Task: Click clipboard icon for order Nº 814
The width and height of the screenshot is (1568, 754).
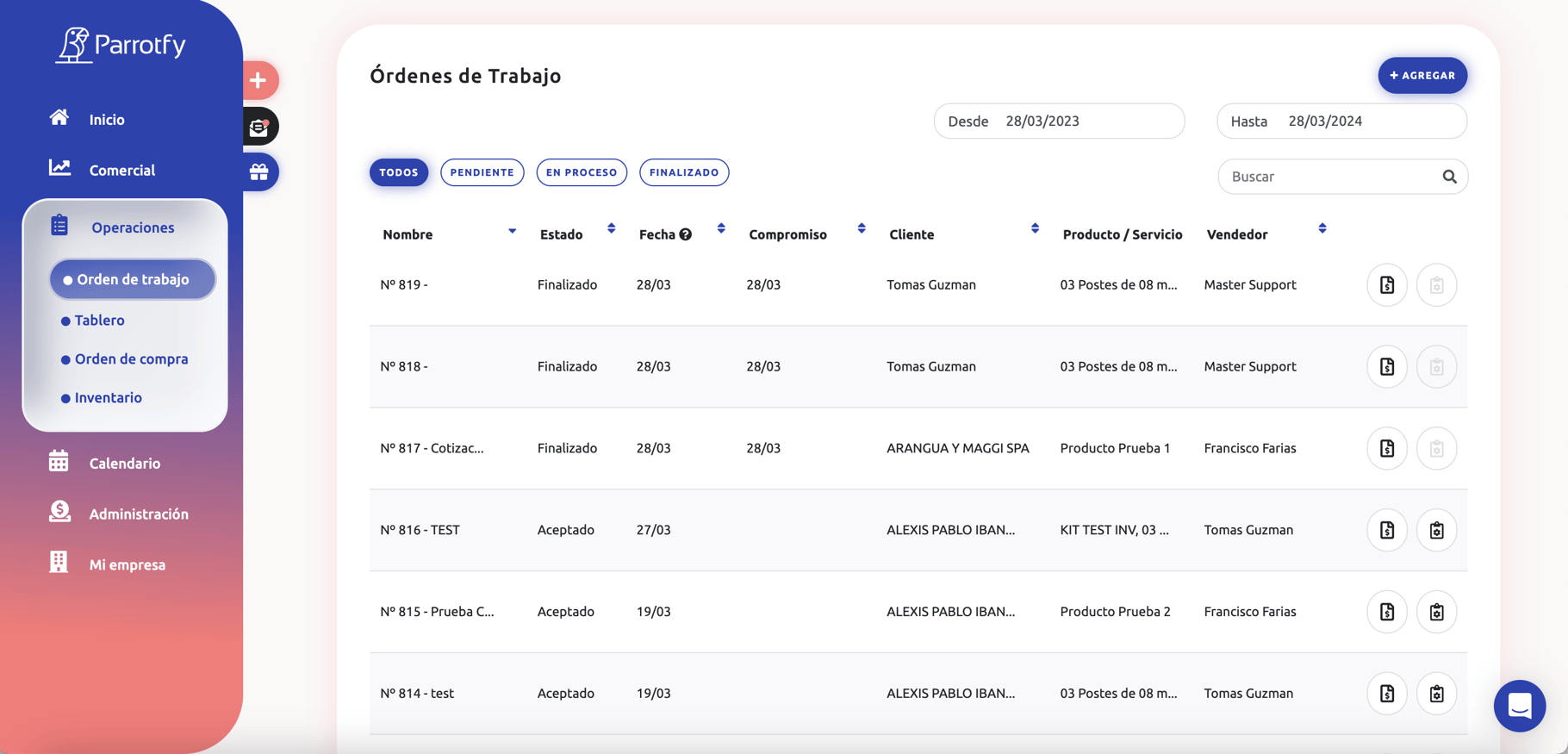Action: [1436, 694]
